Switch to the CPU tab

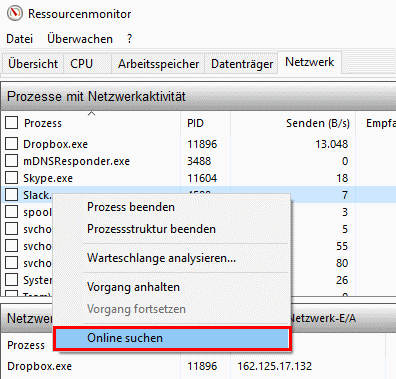pos(81,63)
